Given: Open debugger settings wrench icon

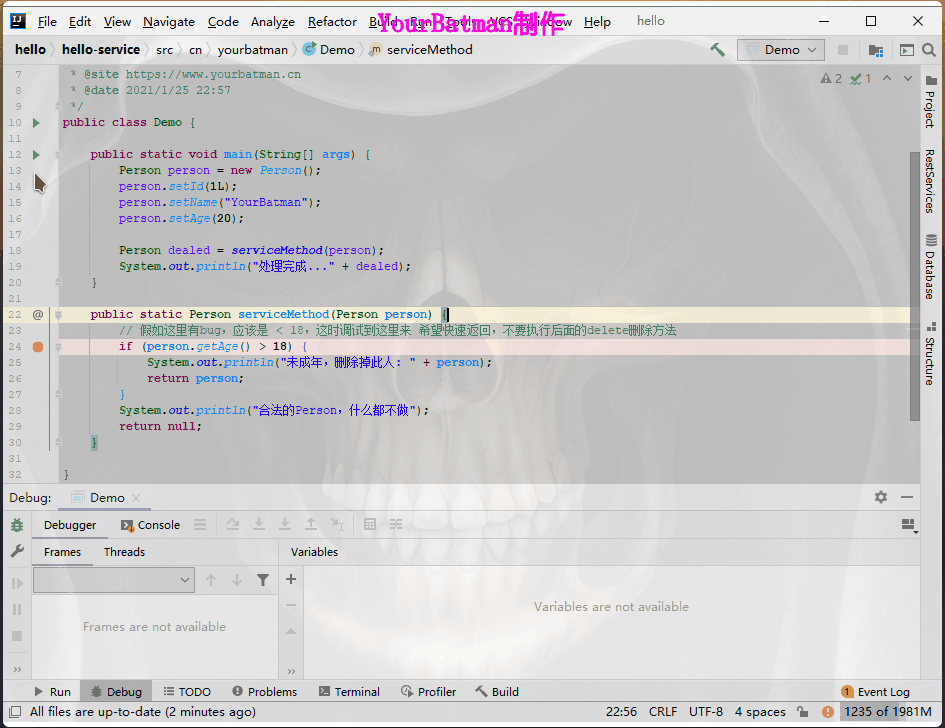Looking at the screenshot, I should (17, 551).
